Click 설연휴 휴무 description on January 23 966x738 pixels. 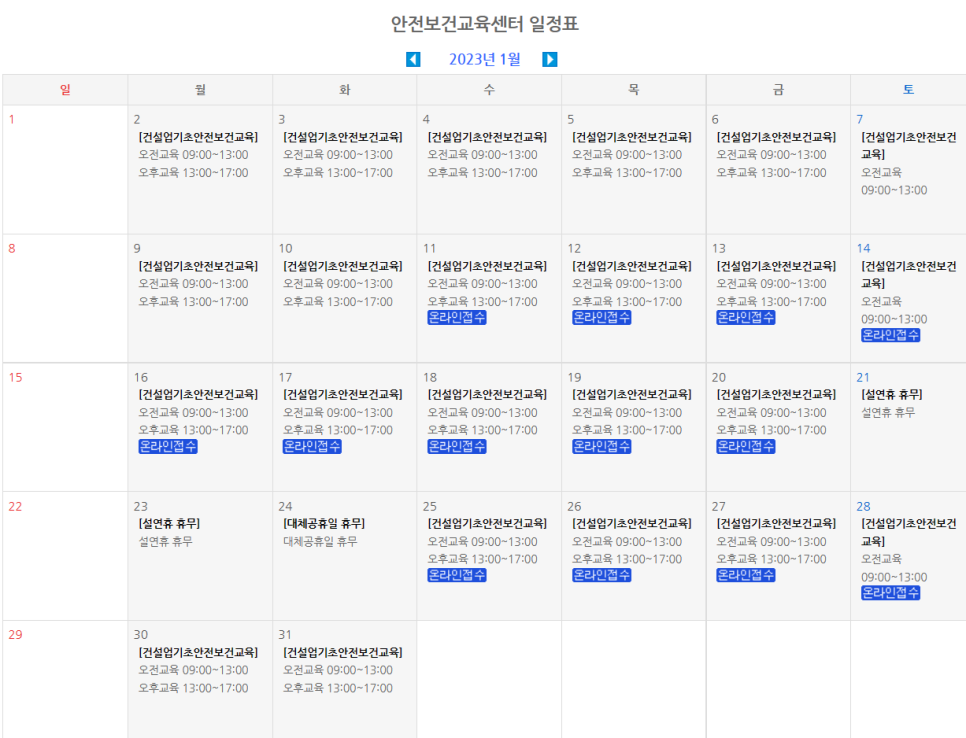[166, 541]
